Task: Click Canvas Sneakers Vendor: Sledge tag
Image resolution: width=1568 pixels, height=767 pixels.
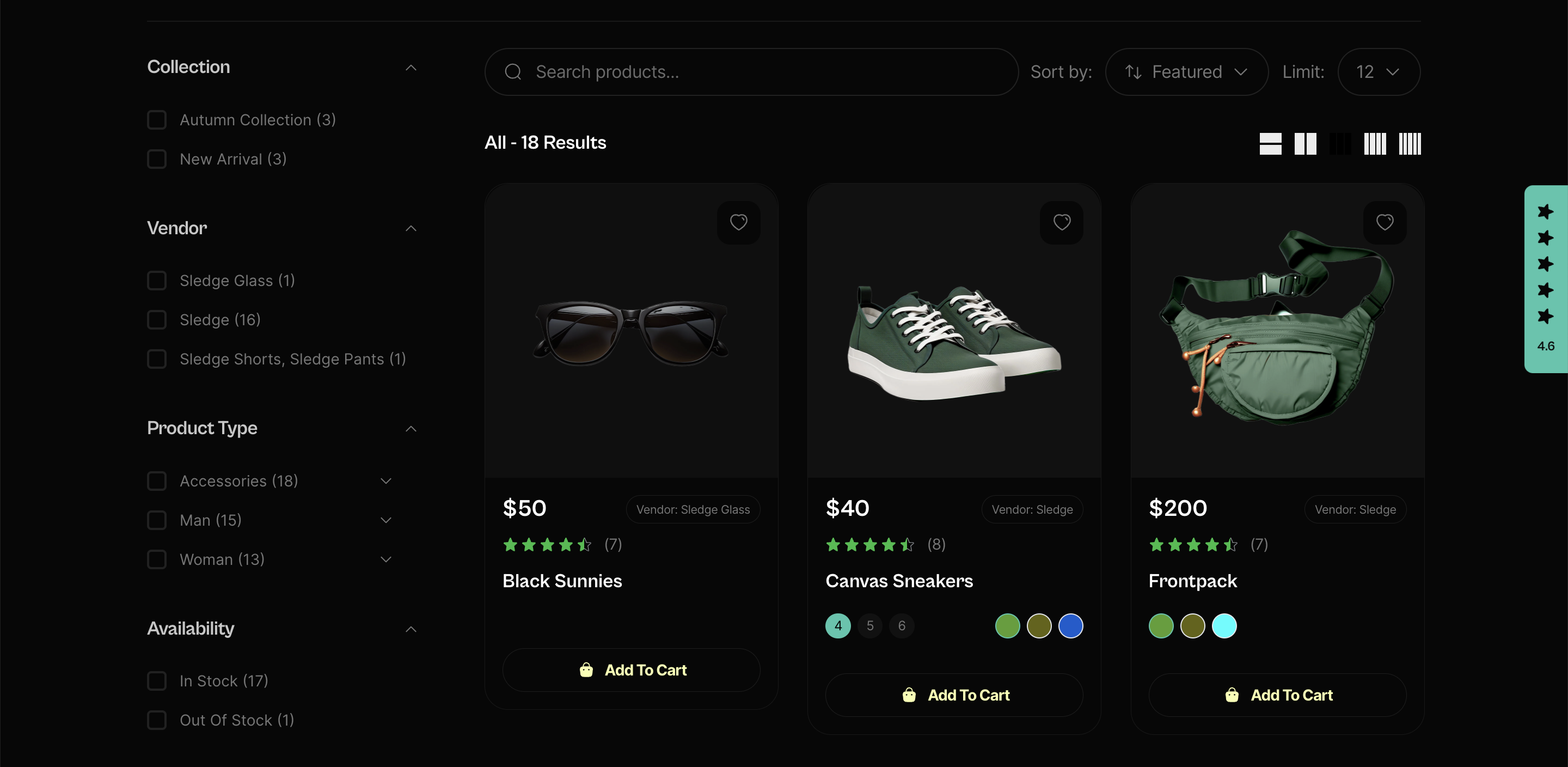Action: point(1032,509)
